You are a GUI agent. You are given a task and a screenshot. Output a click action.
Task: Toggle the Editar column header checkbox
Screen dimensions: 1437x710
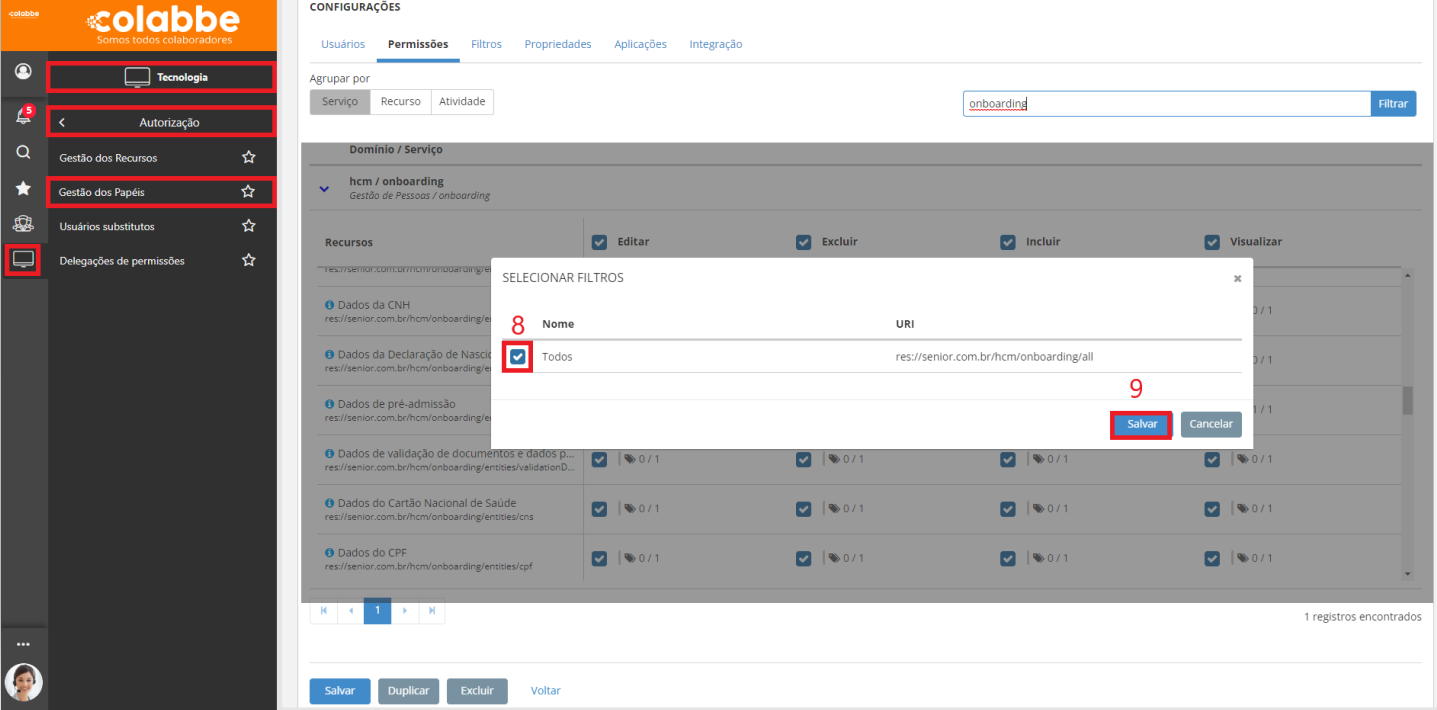600,242
